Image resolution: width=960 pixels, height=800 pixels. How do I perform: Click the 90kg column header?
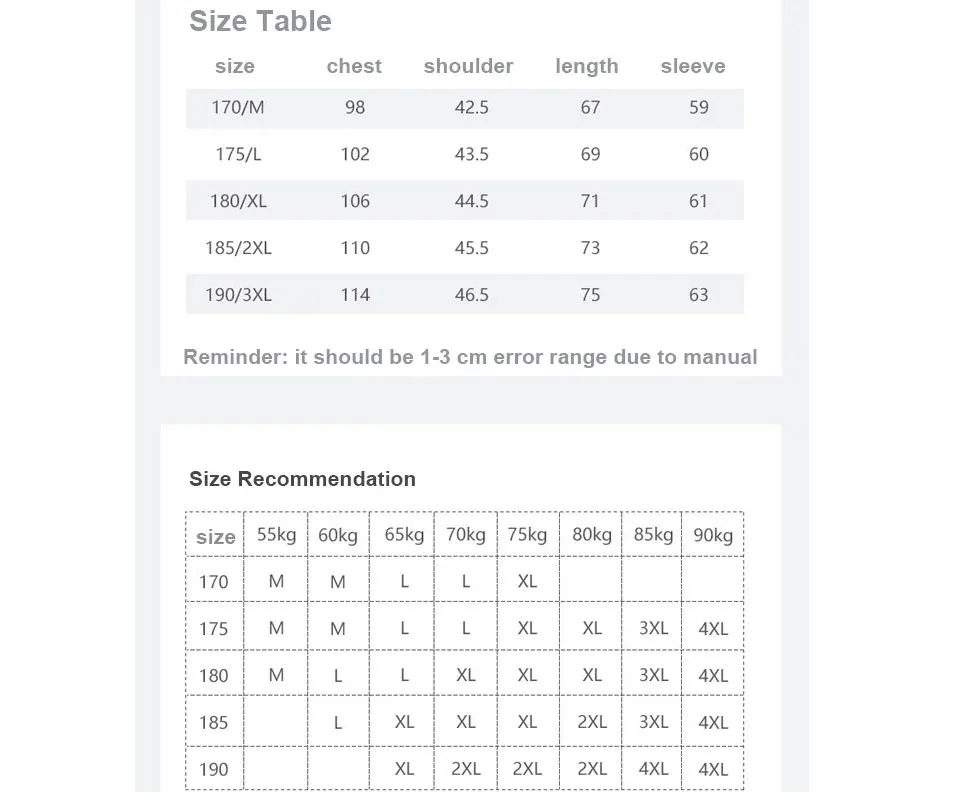click(x=713, y=535)
